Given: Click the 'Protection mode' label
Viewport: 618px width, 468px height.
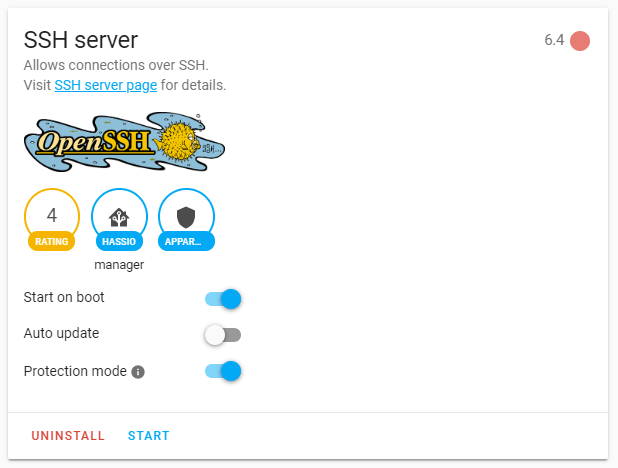Looking at the screenshot, I should 75,371.
